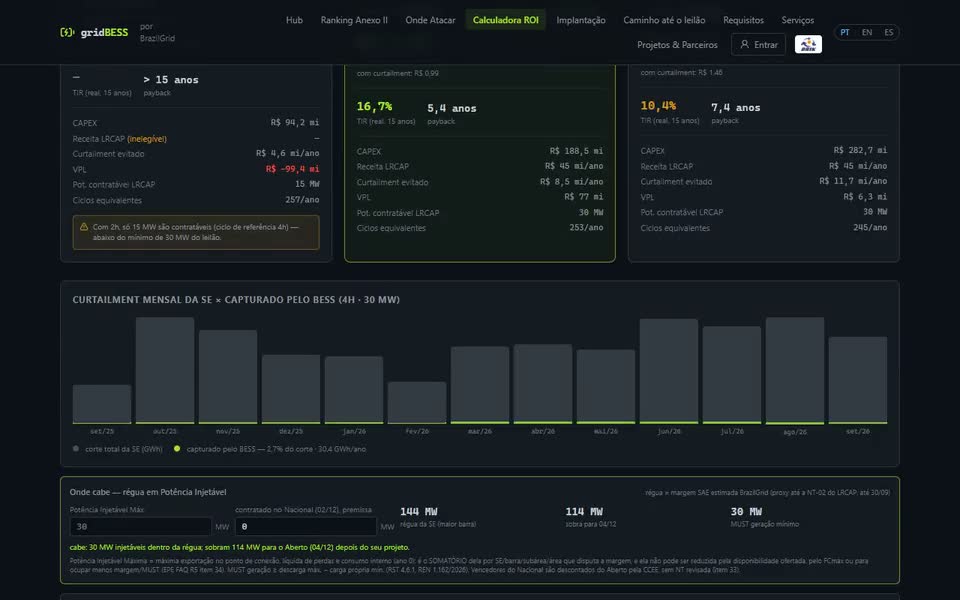This screenshot has height=600, width=960.
Task: Switch language to ES
Action: coord(888,32)
